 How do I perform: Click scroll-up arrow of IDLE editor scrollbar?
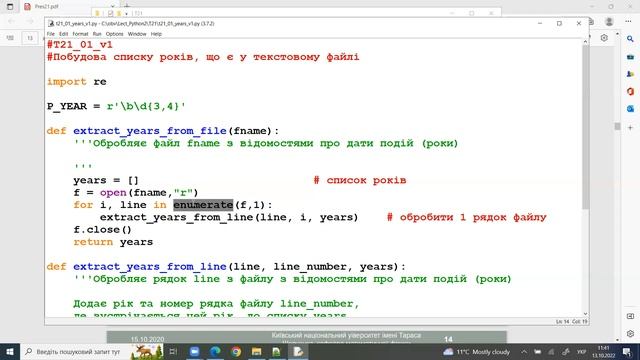[585, 42]
